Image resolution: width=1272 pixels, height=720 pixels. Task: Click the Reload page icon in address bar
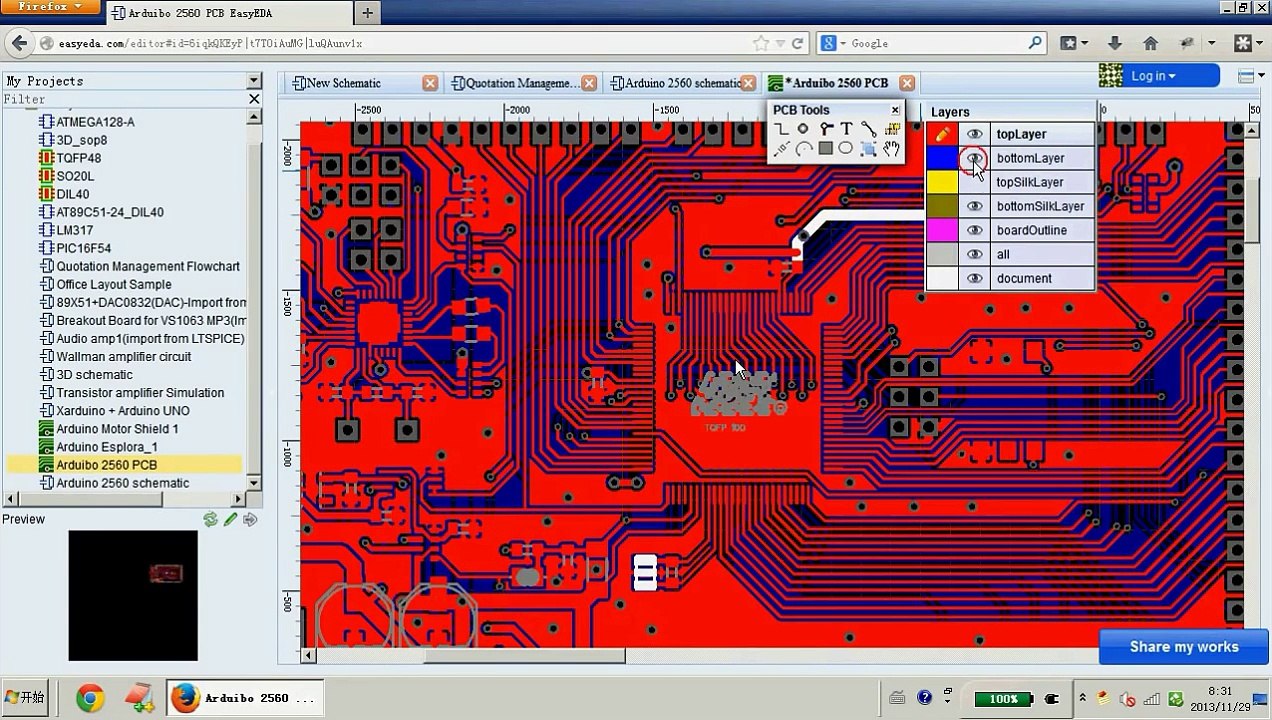coord(797,43)
